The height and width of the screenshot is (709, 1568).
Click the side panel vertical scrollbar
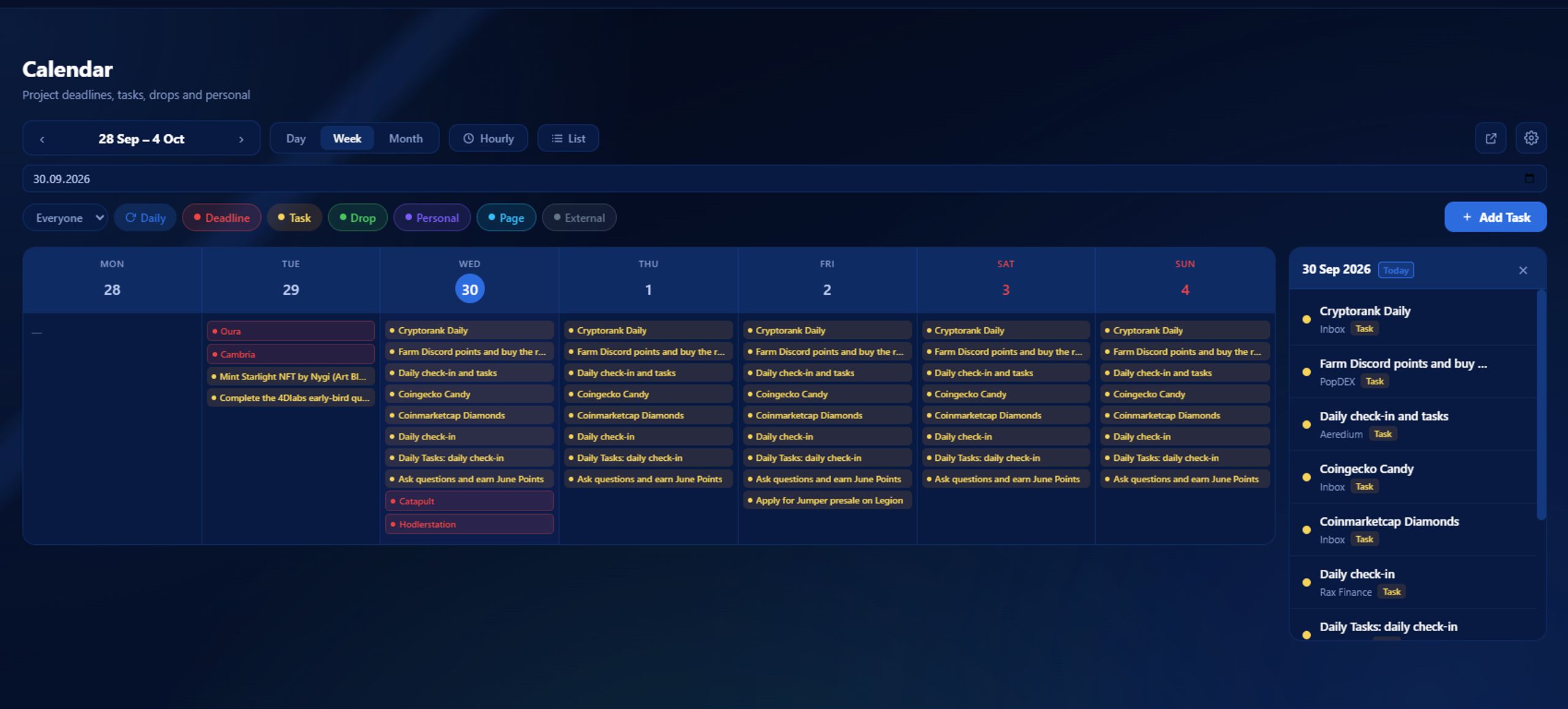1541,404
